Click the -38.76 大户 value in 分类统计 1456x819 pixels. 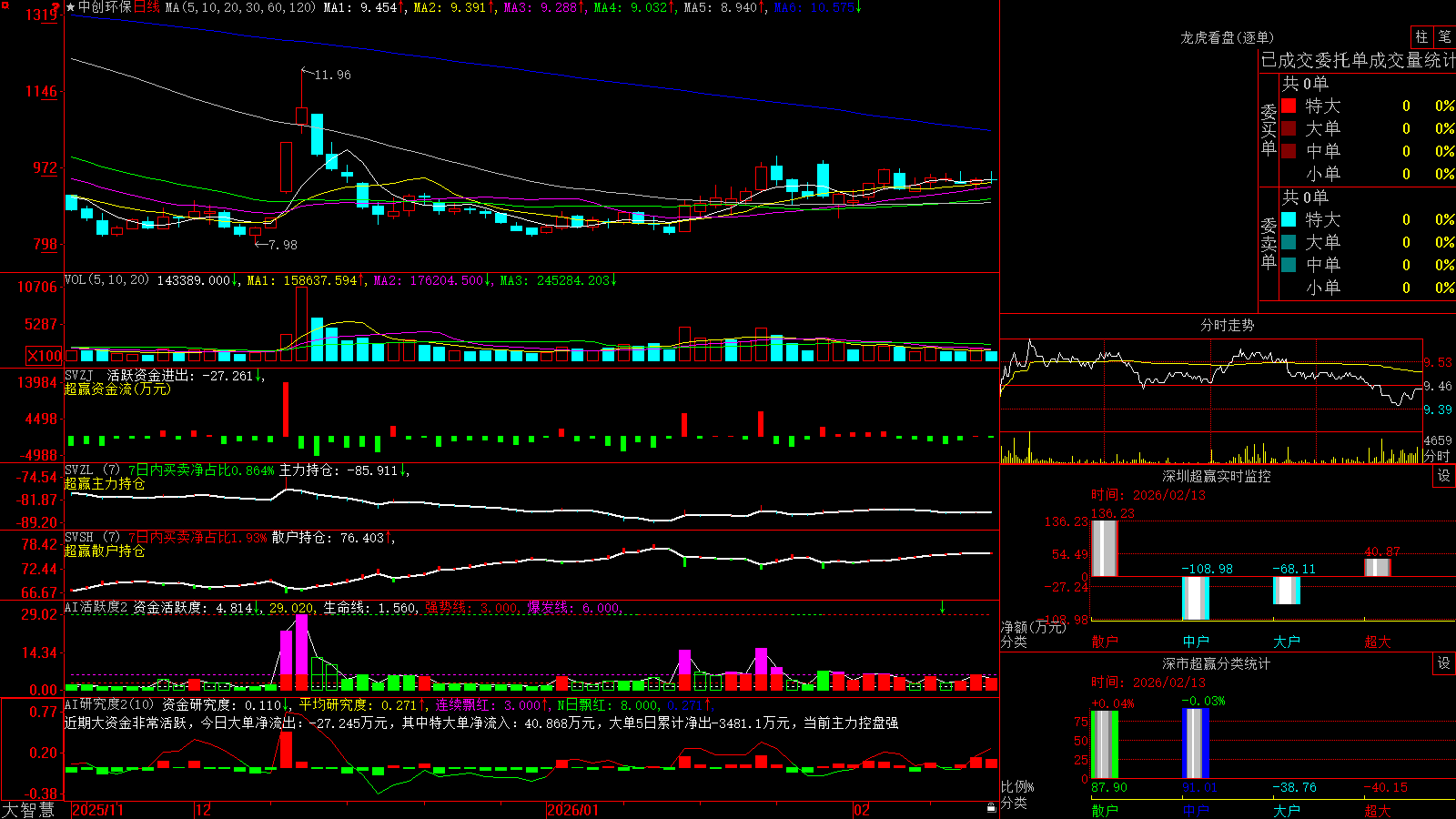[1294, 787]
